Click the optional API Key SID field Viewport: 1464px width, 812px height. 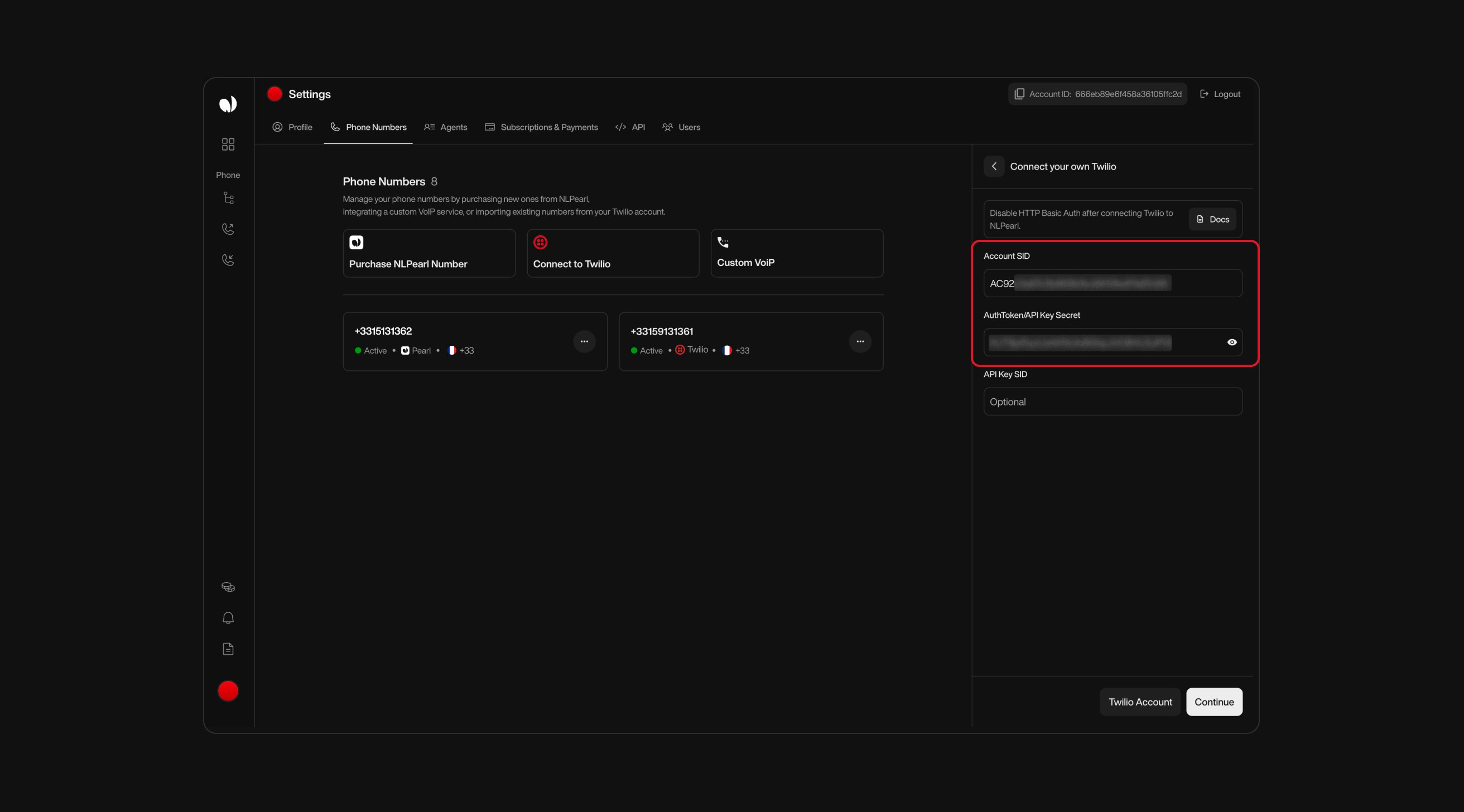click(1111, 402)
